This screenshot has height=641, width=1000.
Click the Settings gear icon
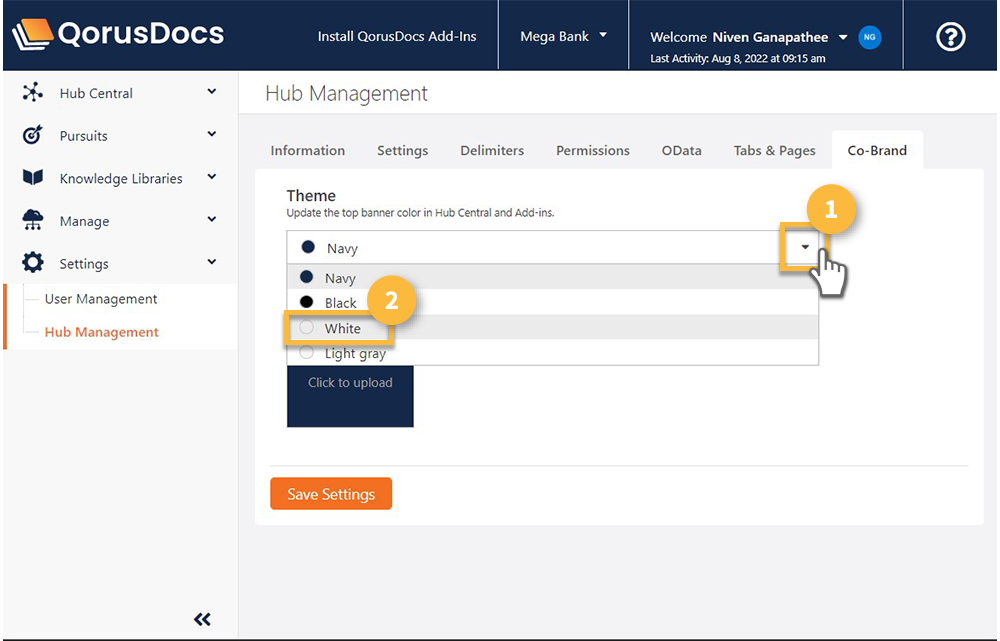33,263
